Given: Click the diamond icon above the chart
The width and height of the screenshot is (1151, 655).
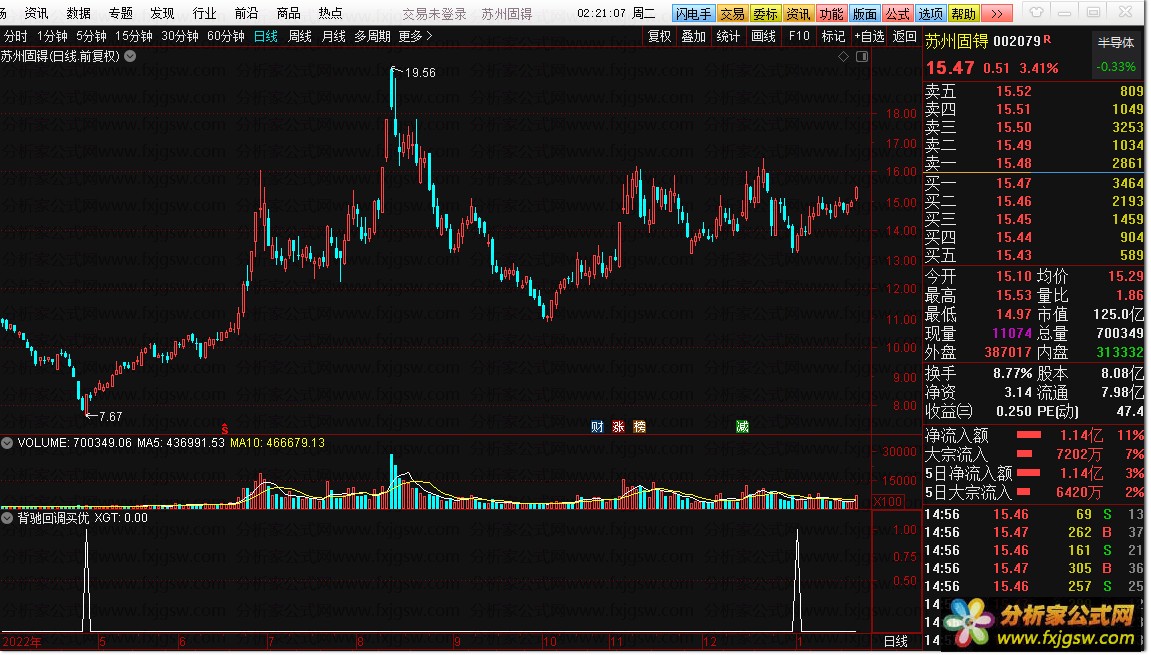Looking at the screenshot, I should [843, 57].
